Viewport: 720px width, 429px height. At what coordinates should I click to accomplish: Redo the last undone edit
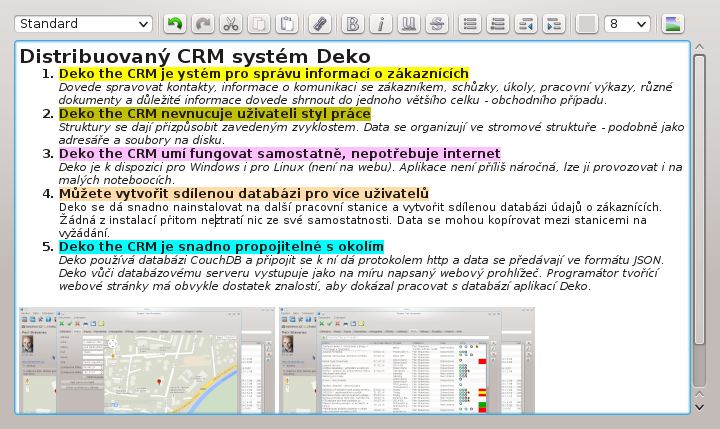(202, 24)
